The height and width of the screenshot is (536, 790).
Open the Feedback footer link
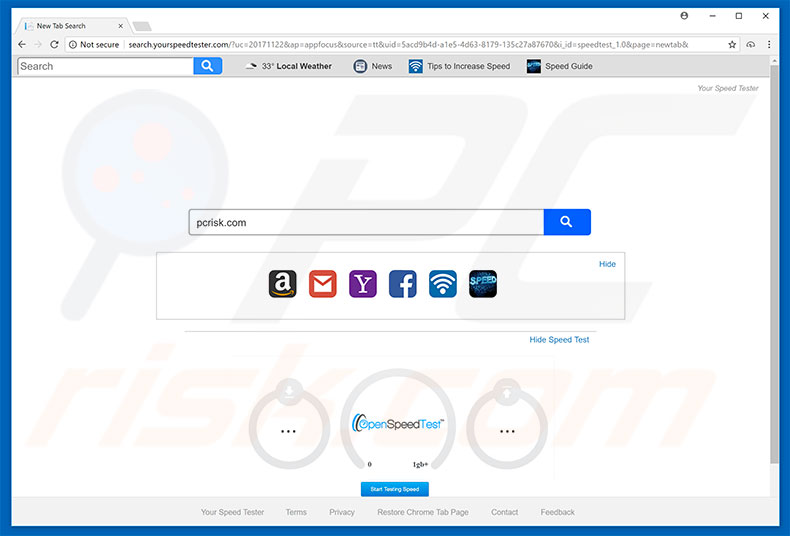[557, 512]
